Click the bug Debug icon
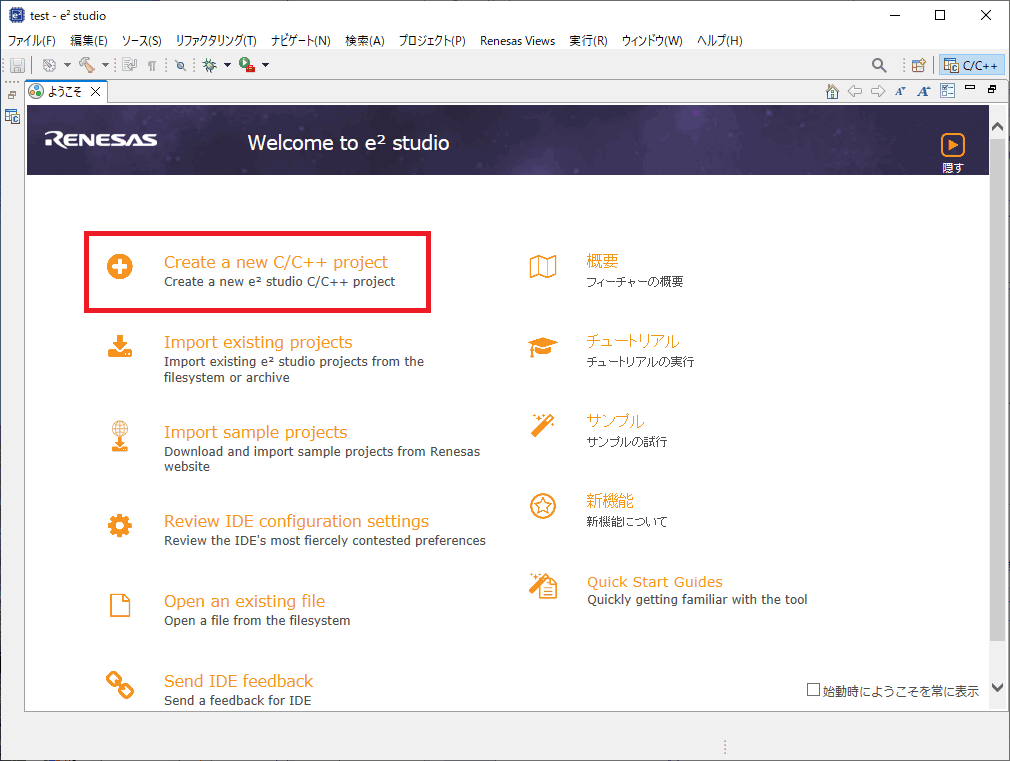This screenshot has height=761, width=1010. click(x=209, y=65)
